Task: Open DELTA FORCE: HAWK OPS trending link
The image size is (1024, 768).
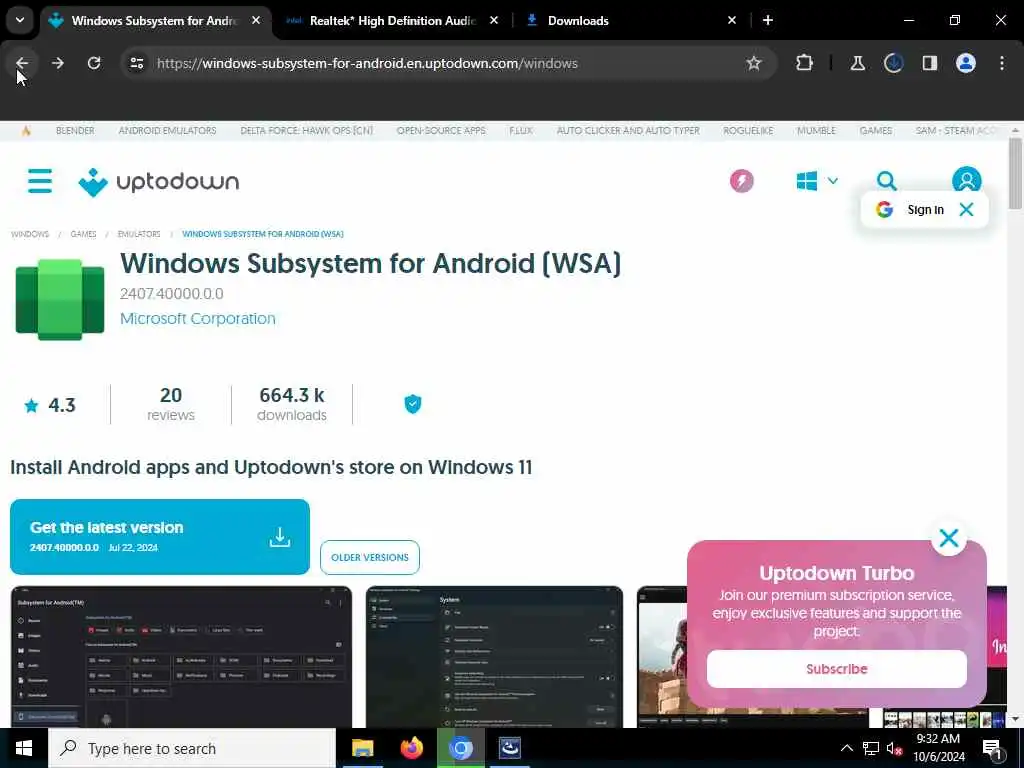Action: (306, 131)
